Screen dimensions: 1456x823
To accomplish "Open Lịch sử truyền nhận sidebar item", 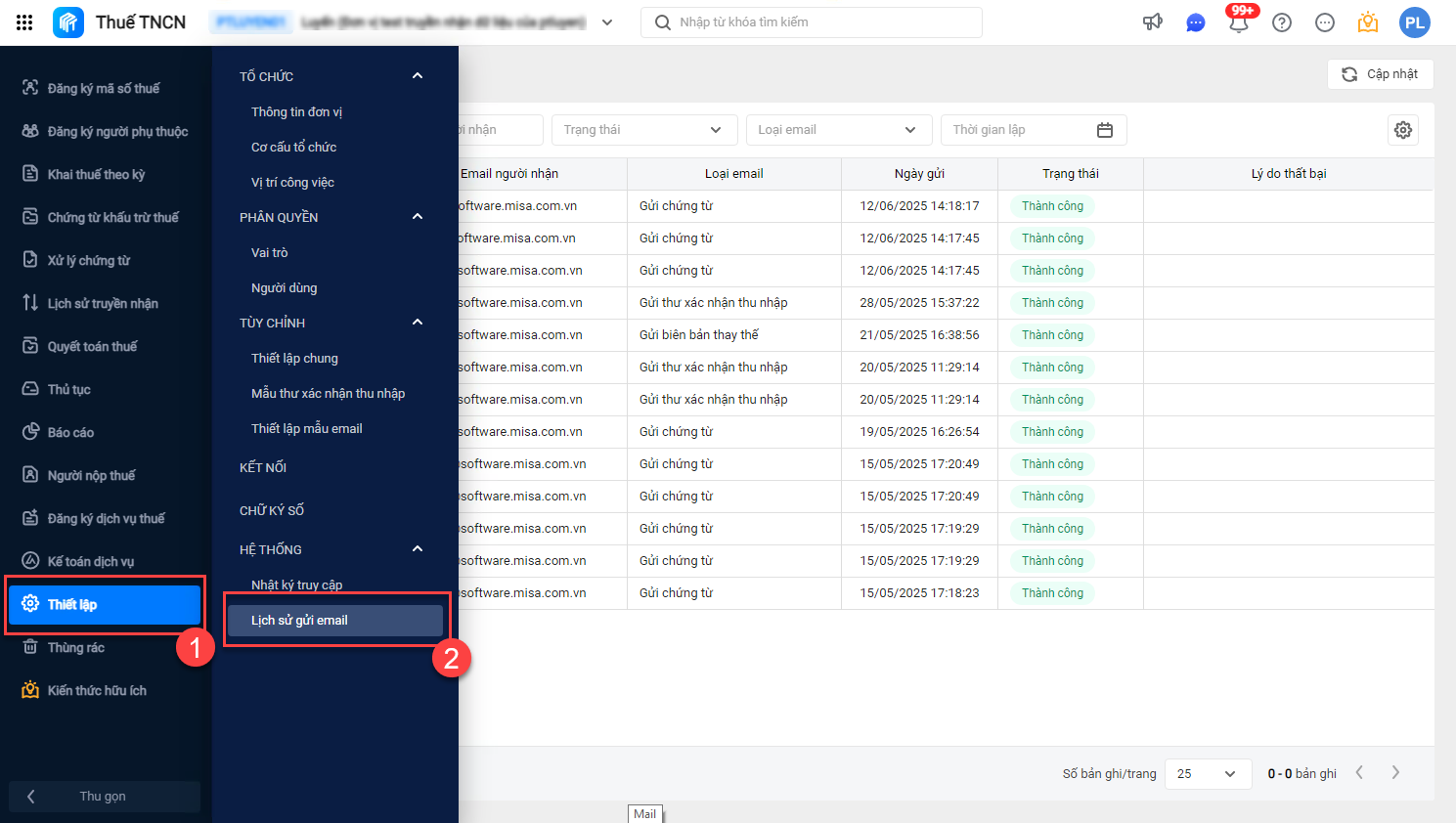I will click(x=105, y=303).
